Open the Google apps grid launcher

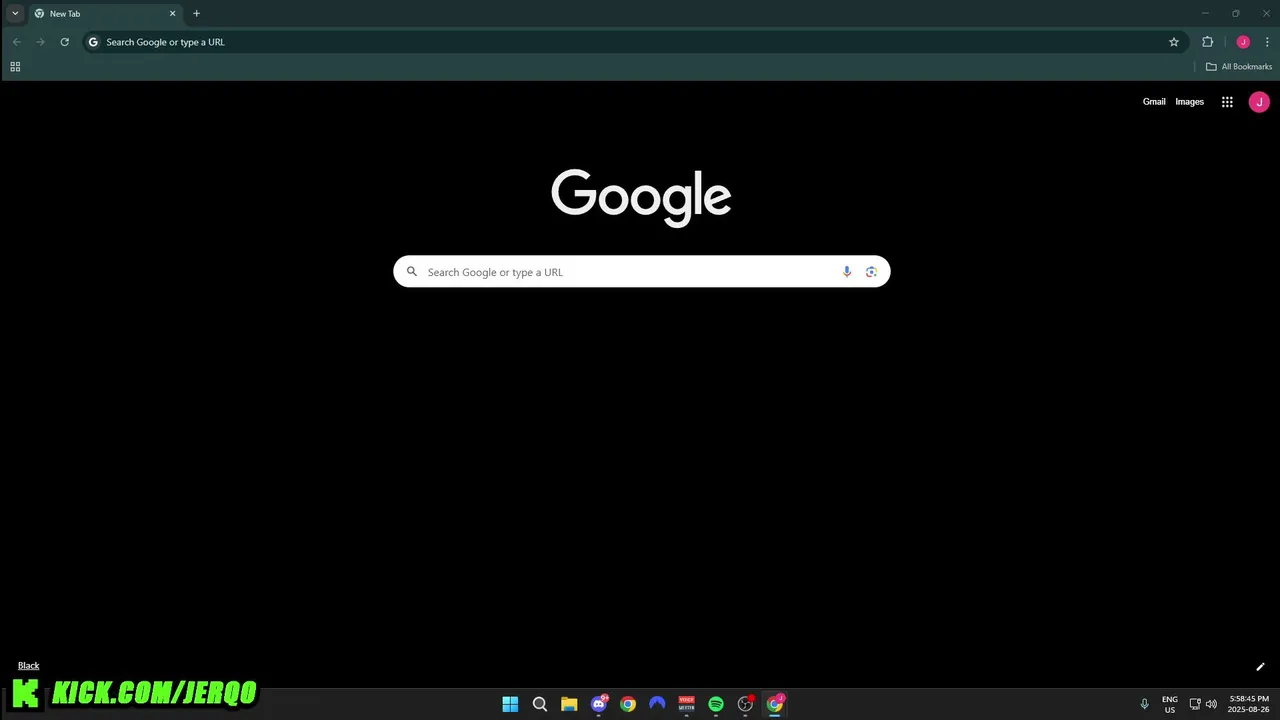pos(1227,102)
